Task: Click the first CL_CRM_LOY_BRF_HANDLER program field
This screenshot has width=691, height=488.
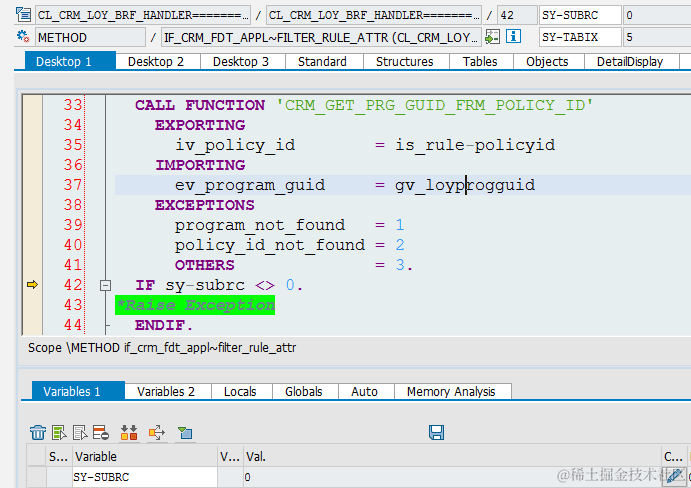Action: click(143, 15)
